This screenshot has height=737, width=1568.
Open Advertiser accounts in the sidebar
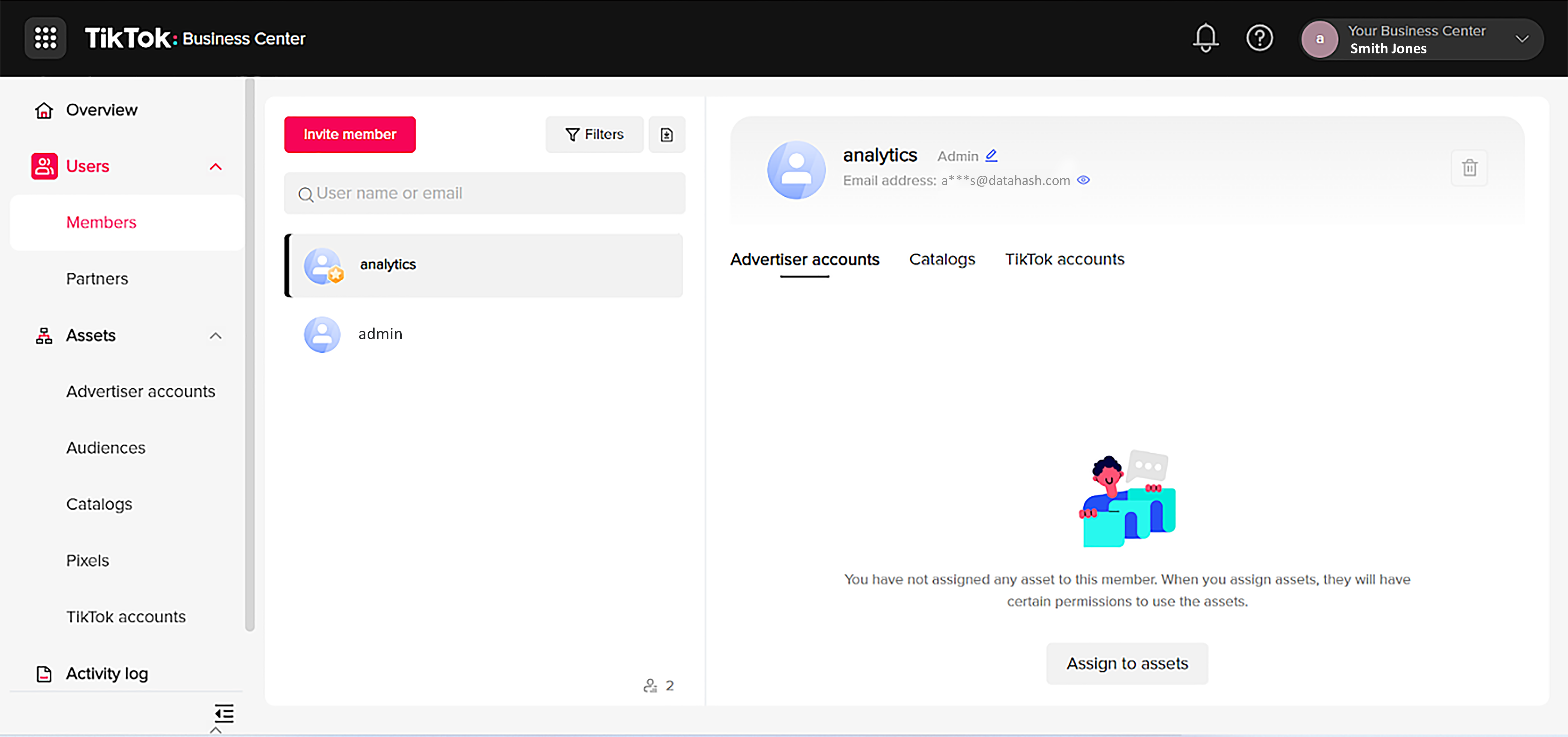point(141,392)
